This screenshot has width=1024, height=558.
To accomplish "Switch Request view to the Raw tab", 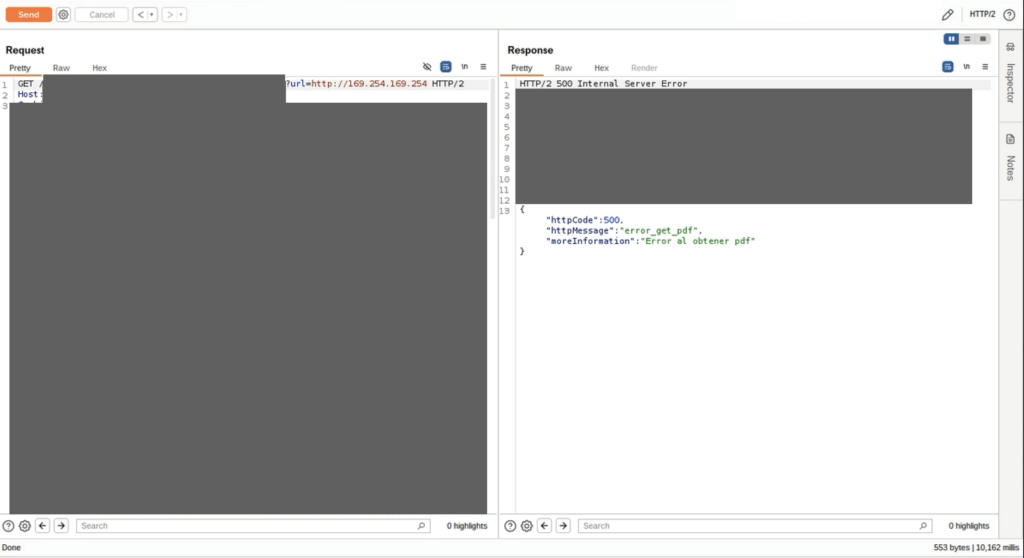I will click(61, 68).
